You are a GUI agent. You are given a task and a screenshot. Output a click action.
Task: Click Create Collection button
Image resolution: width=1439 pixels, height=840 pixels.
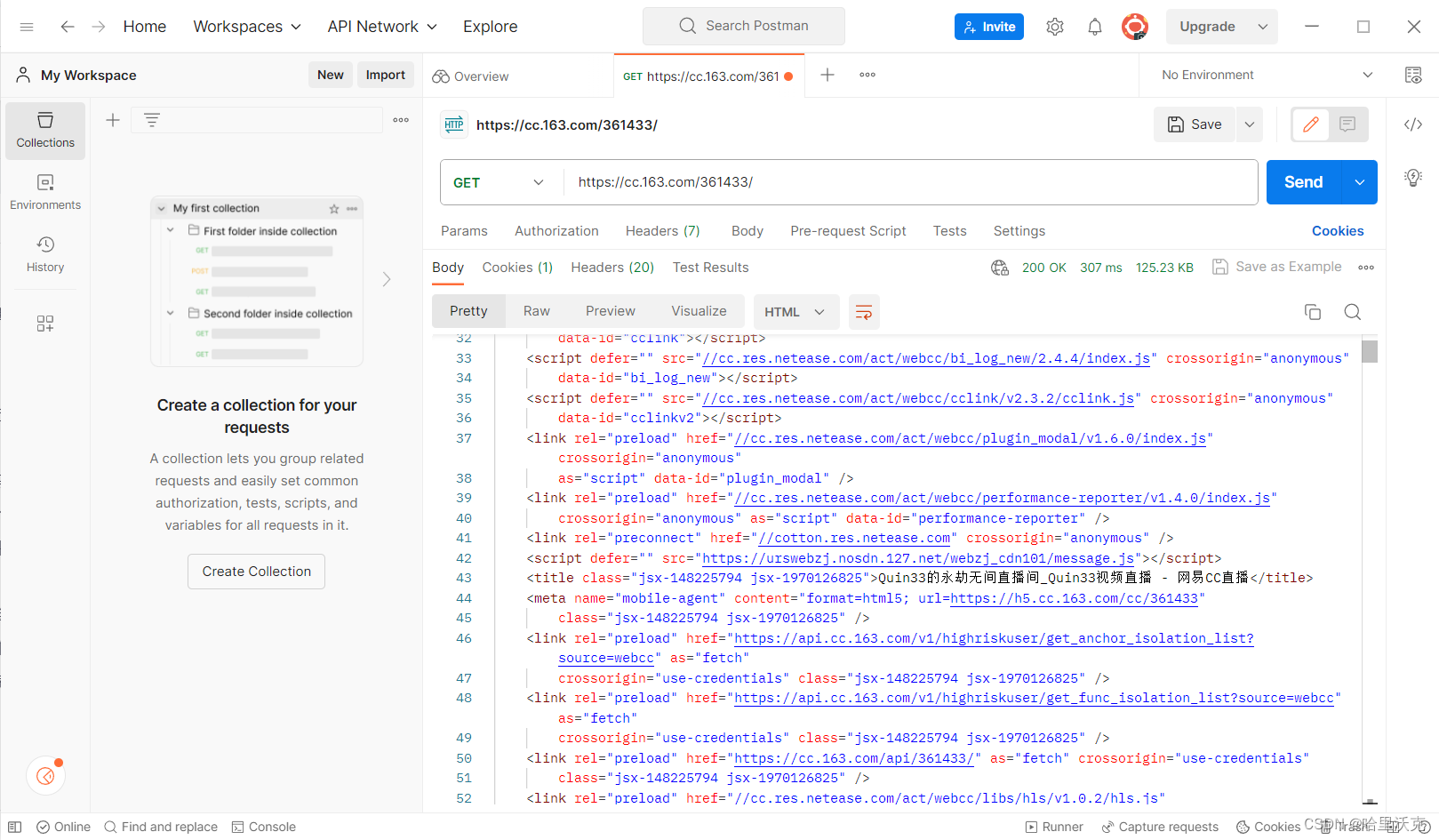pos(256,572)
